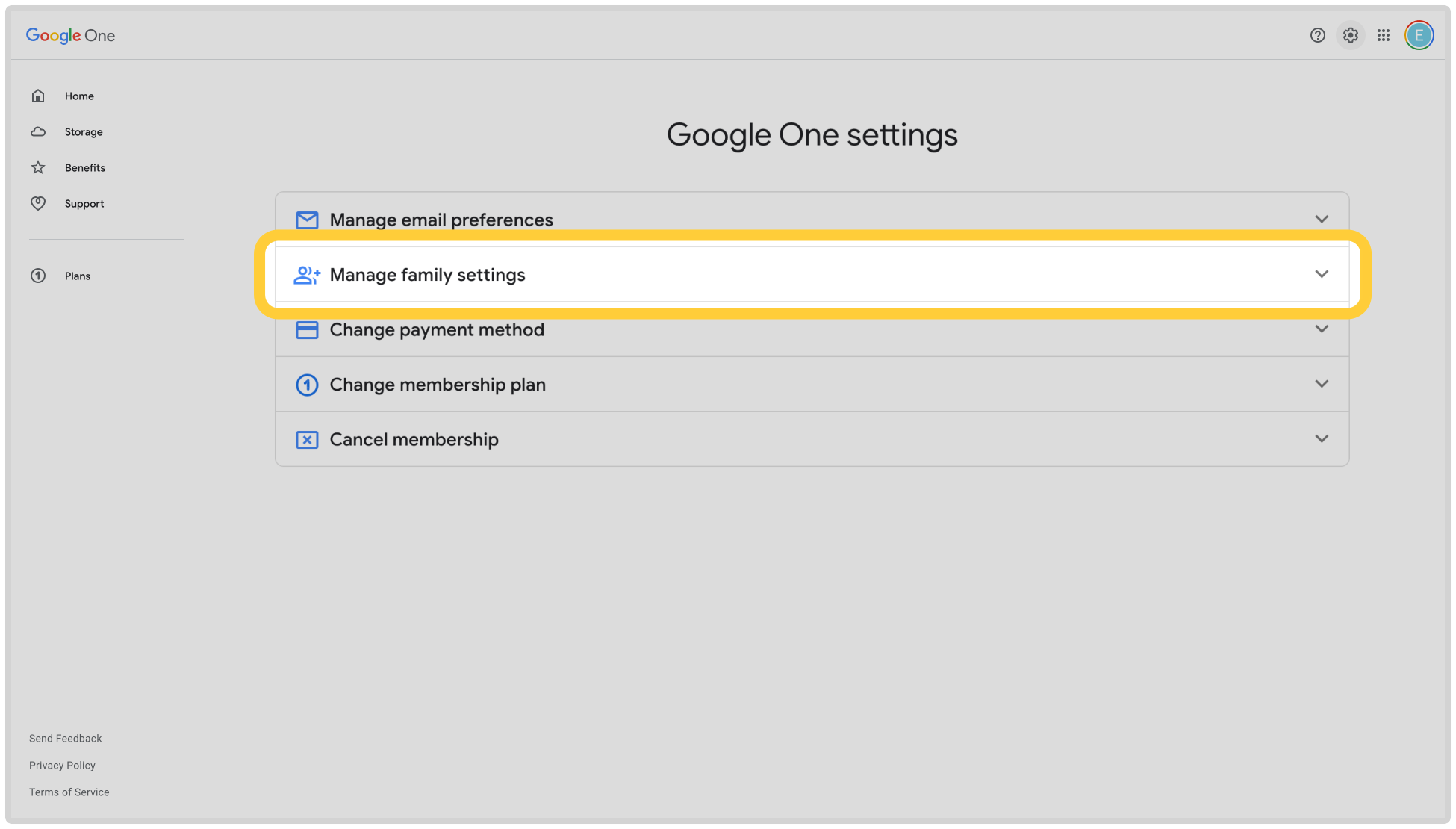Open Storage in the sidebar
The height and width of the screenshot is (829, 1456).
tap(83, 132)
